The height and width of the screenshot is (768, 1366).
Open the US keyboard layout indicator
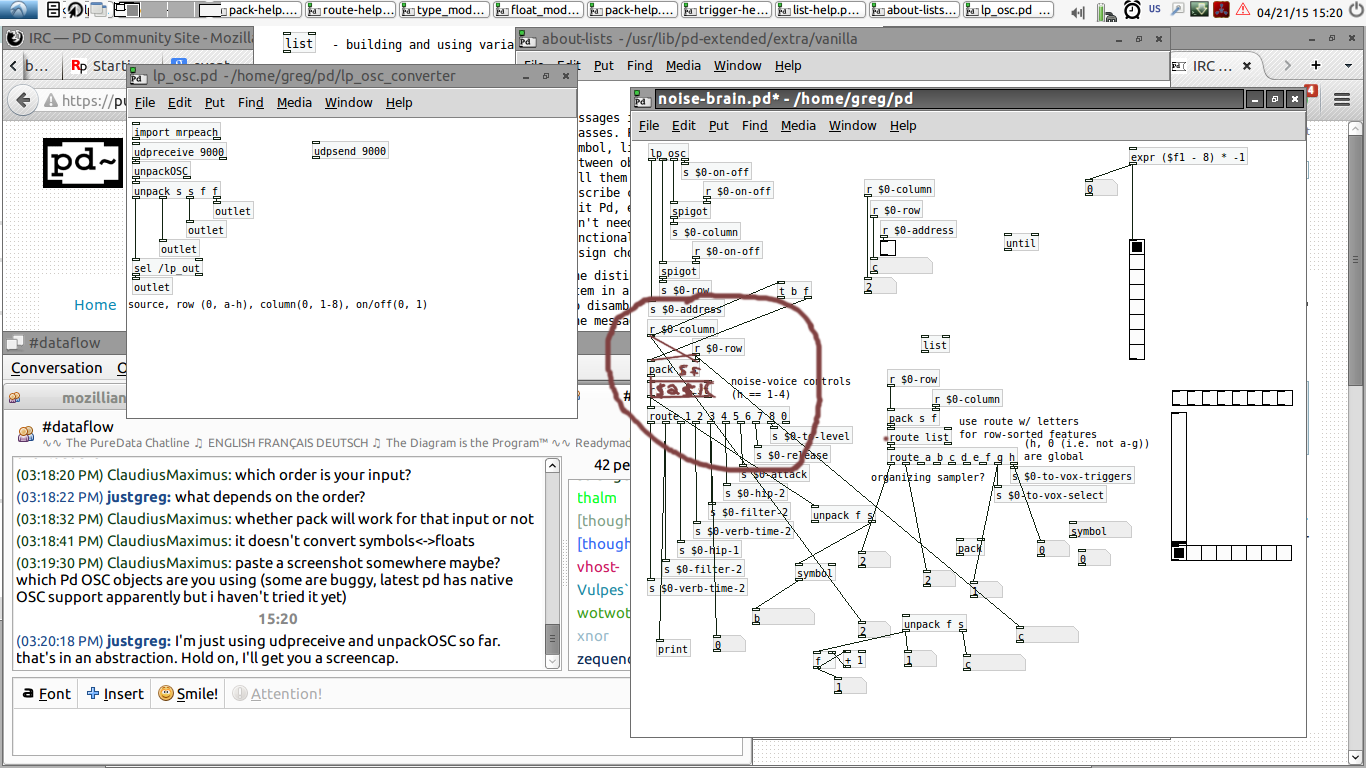coord(1155,10)
